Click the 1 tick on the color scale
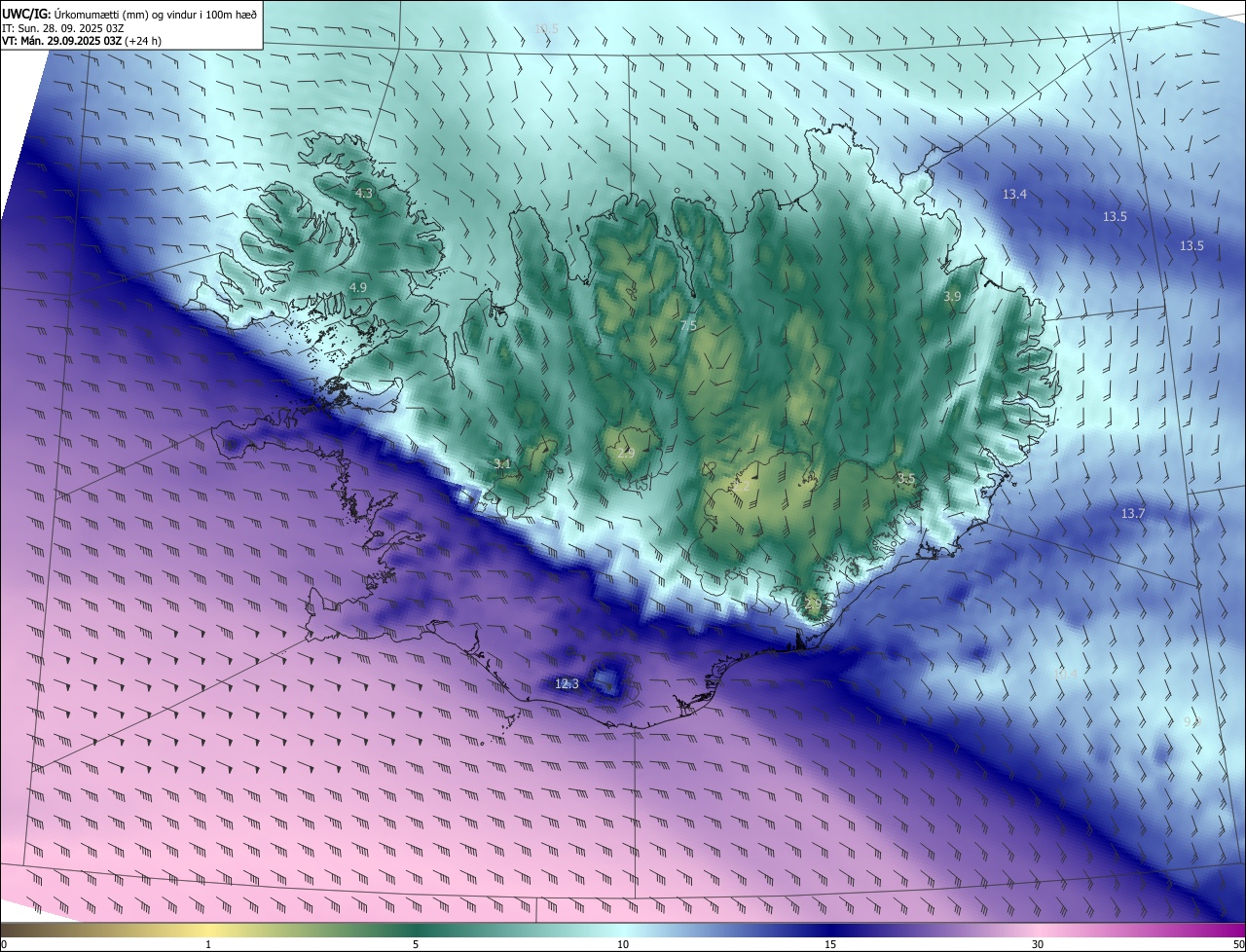1246x952 pixels. tap(208, 944)
